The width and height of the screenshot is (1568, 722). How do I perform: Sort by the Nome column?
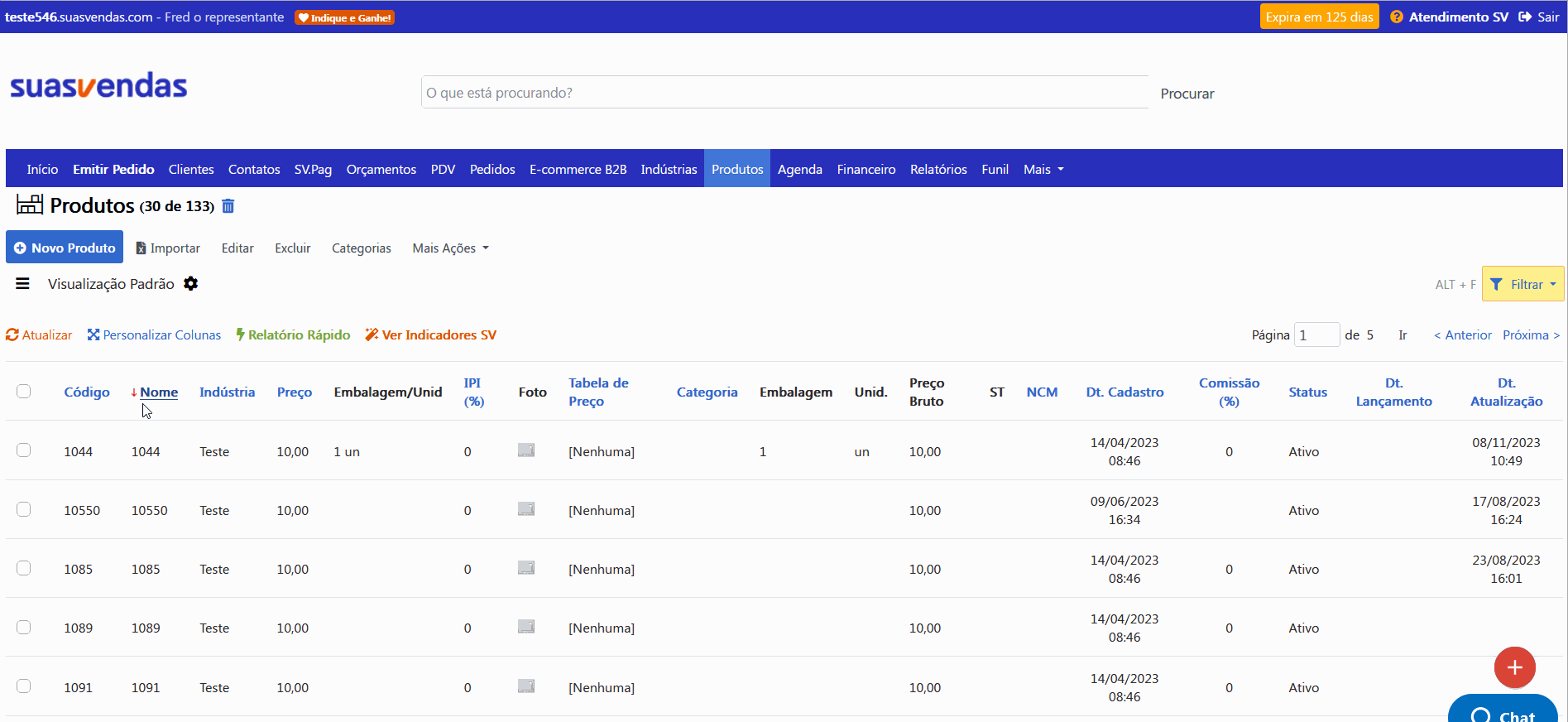coord(159,392)
